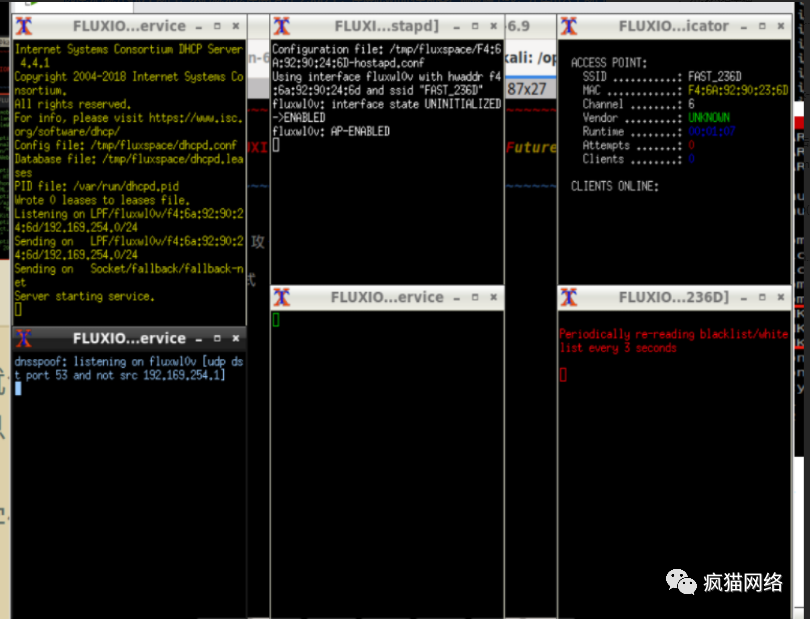Minimize the FLUXIO...icator access point window
This screenshot has width=810, height=619.
(744, 27)
